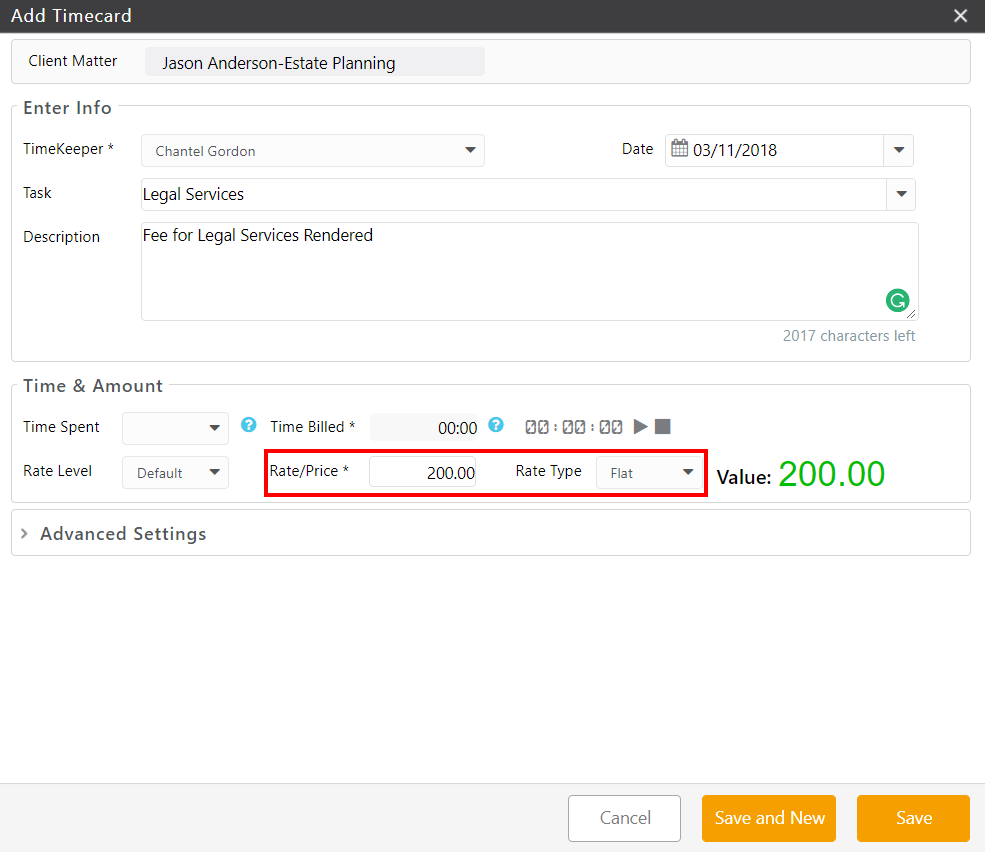Click the date value 03/11/2018

coord(735,150)
